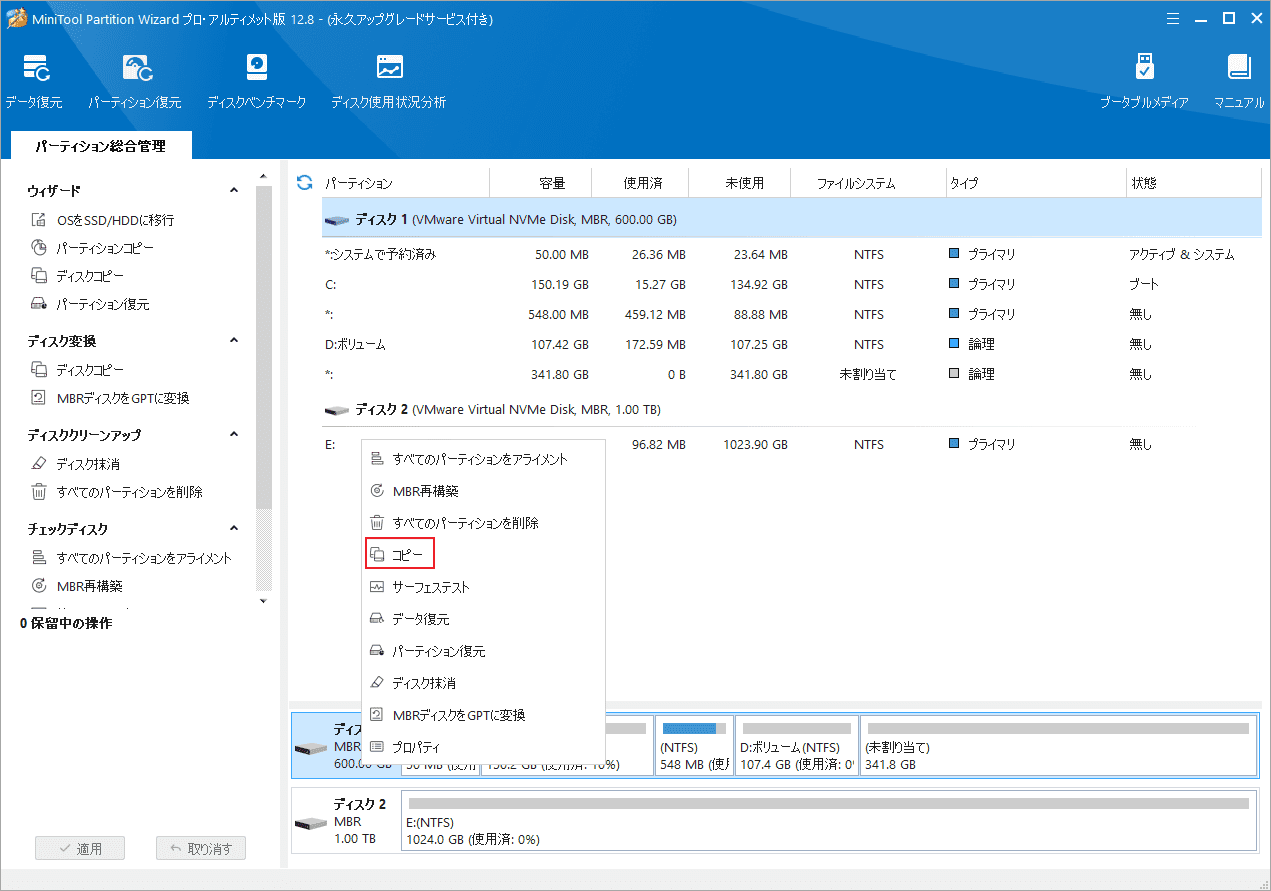
Task: Create ブータブルメディア from the toolbar
Action: (x=1145, y=82)
